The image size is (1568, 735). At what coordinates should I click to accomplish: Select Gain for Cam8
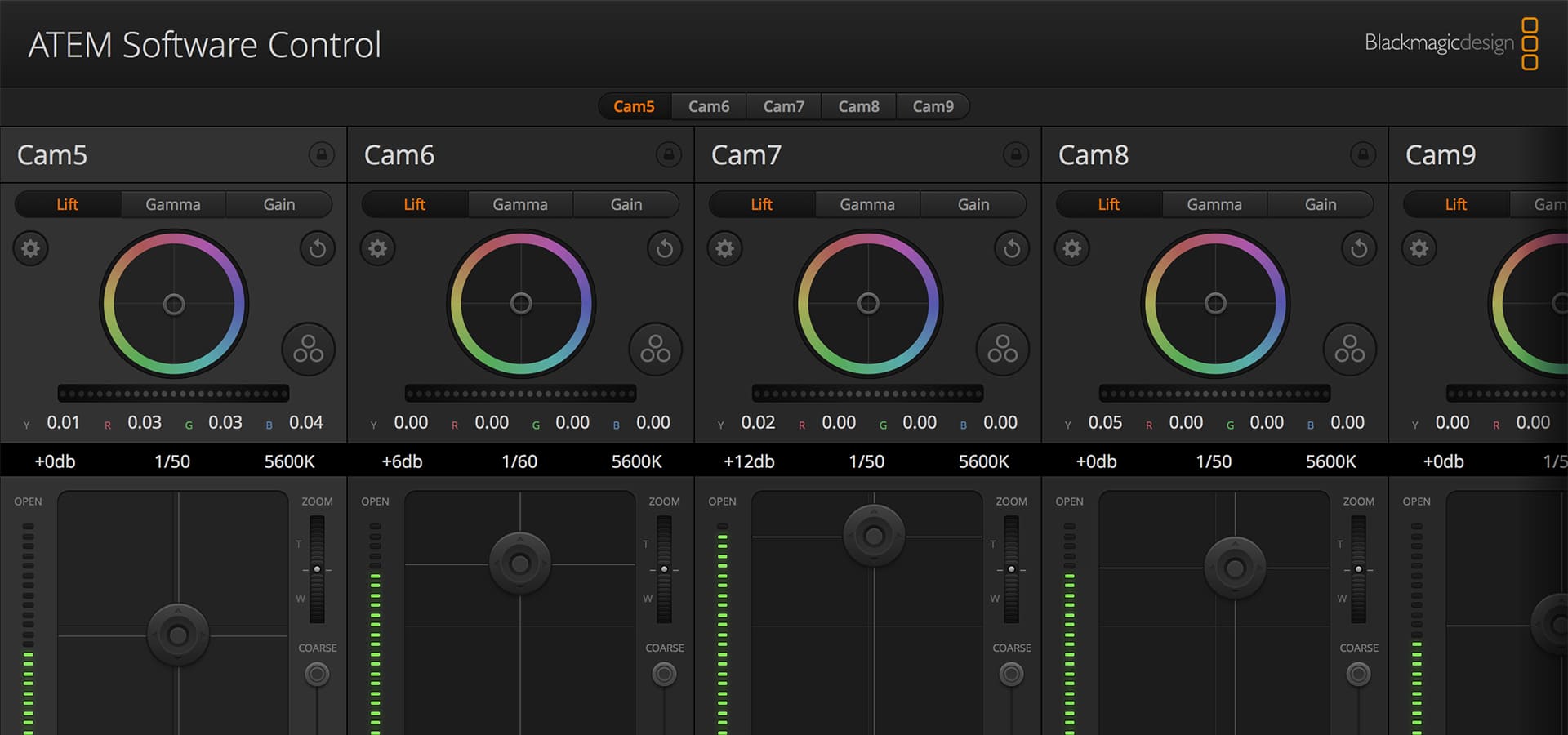1320,204
